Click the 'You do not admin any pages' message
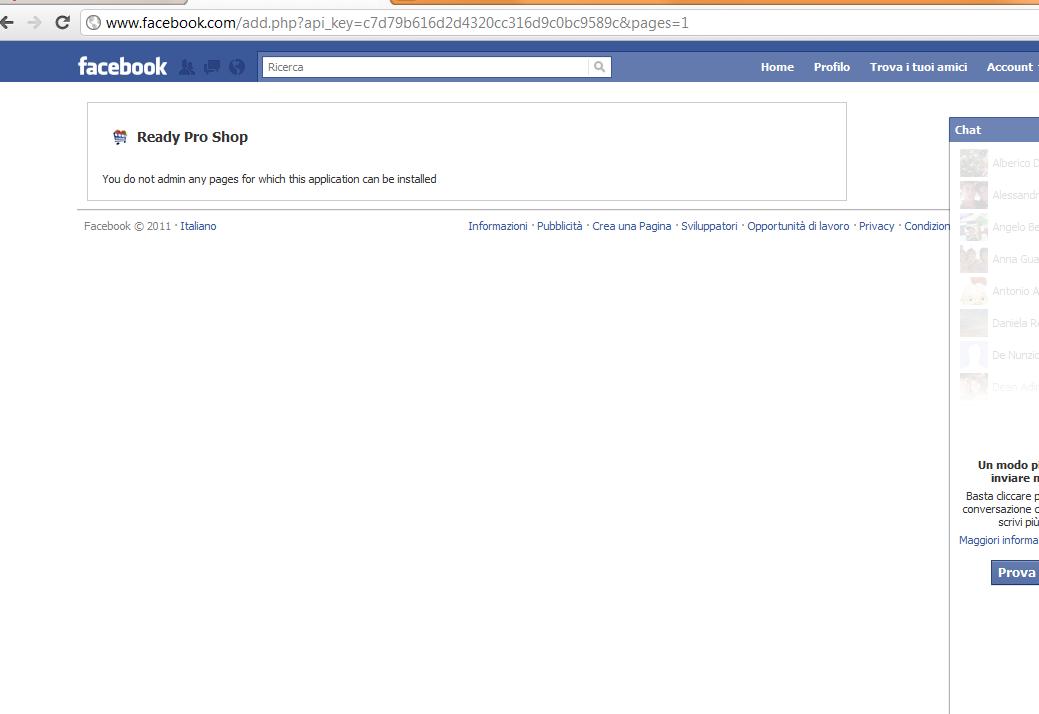Screen dimensions: 1039x714 point(269,179)
